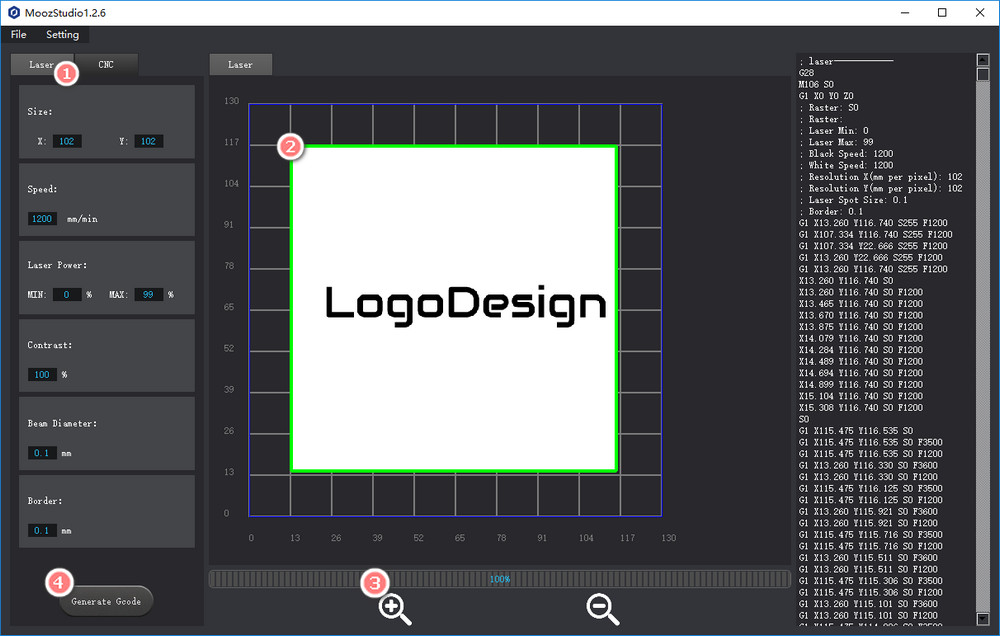Viewport: 1000px width, 636px height.
Task: Click the Size X input field
Action: click(x=65, y=141)
